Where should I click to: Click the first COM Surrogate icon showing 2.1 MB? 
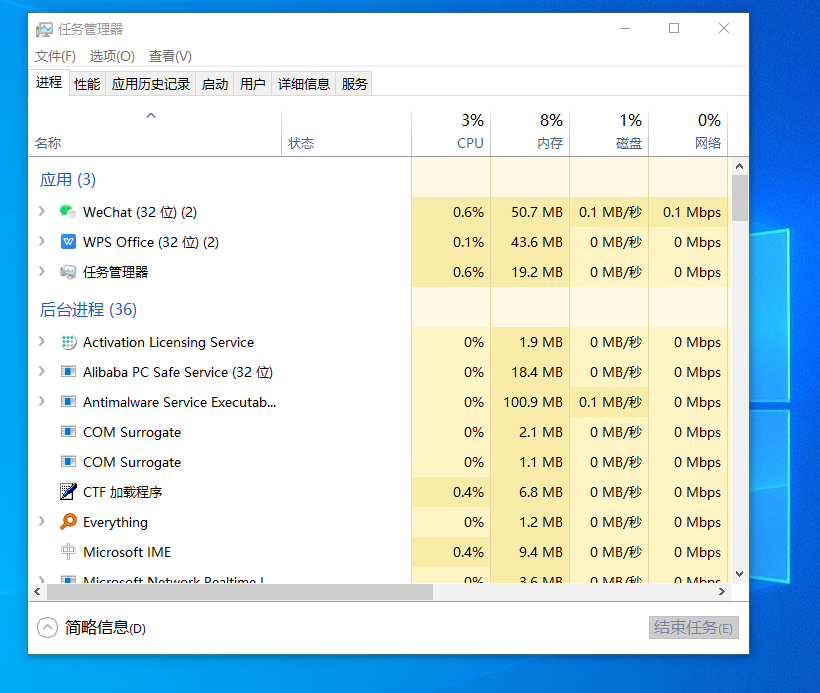pyautogui.click(x=68, y=432)
